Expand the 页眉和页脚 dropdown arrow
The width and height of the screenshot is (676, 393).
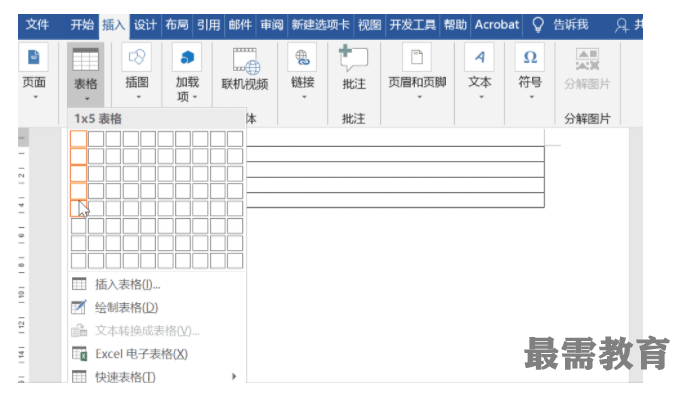point(419,97)
